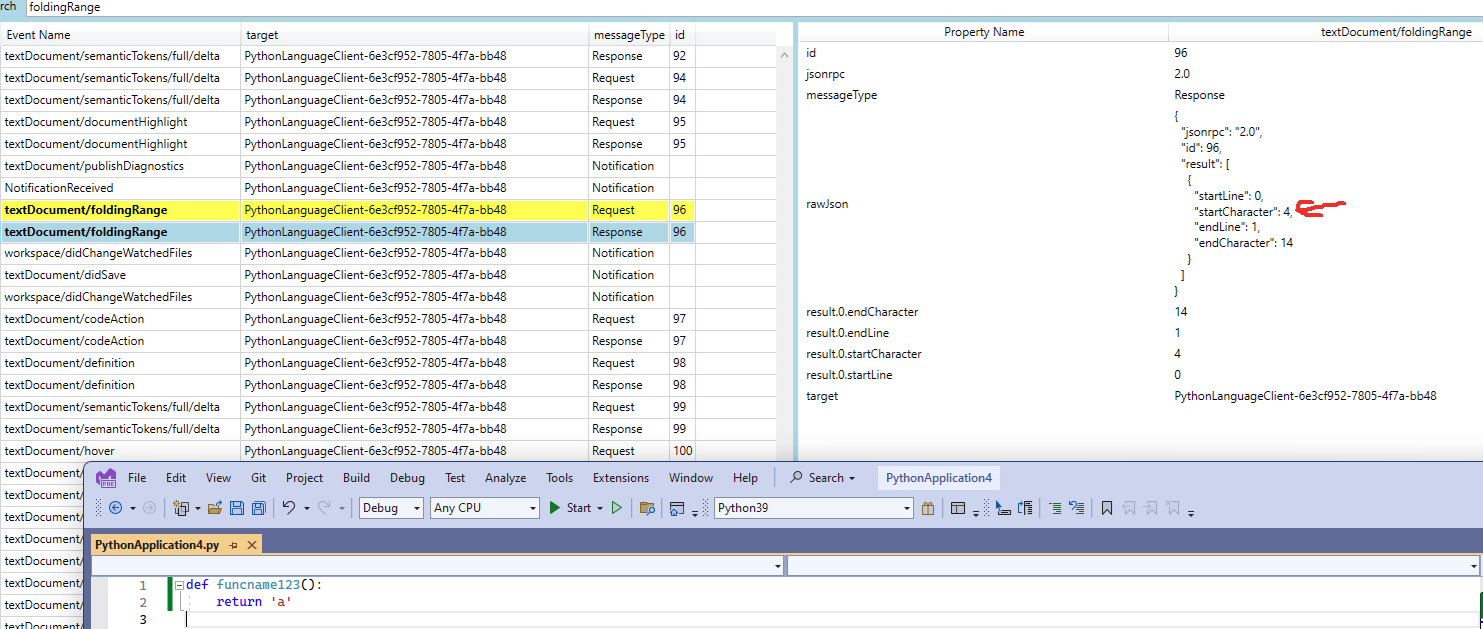
Task: Click the Navigate Backward arrow icon
Action: [117, 508]
